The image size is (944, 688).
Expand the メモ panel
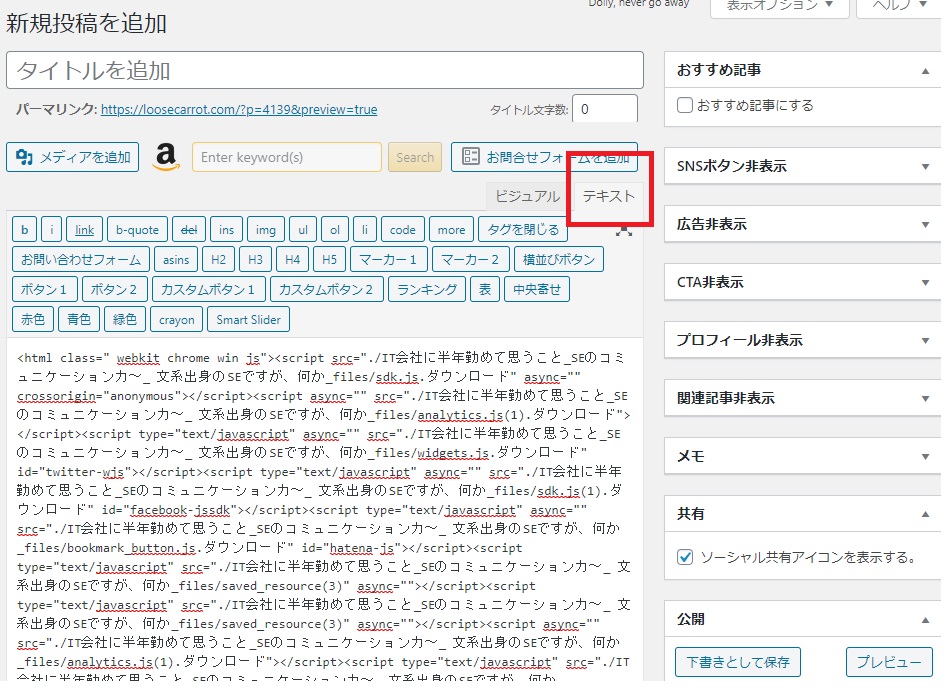click(925, 456)
